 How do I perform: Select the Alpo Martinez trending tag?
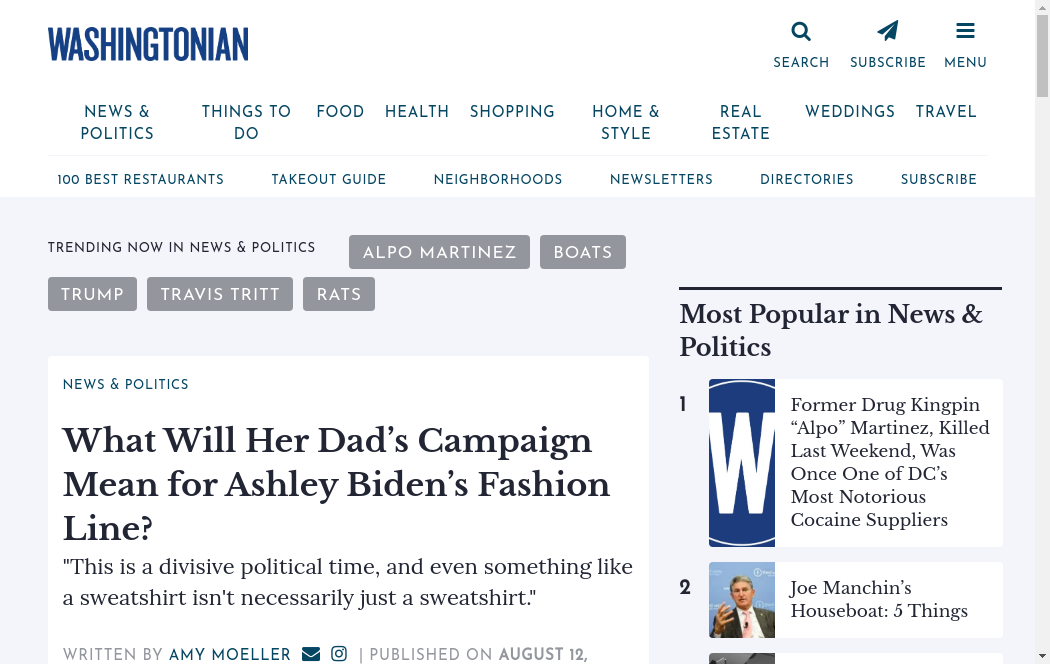pos(439,252)
